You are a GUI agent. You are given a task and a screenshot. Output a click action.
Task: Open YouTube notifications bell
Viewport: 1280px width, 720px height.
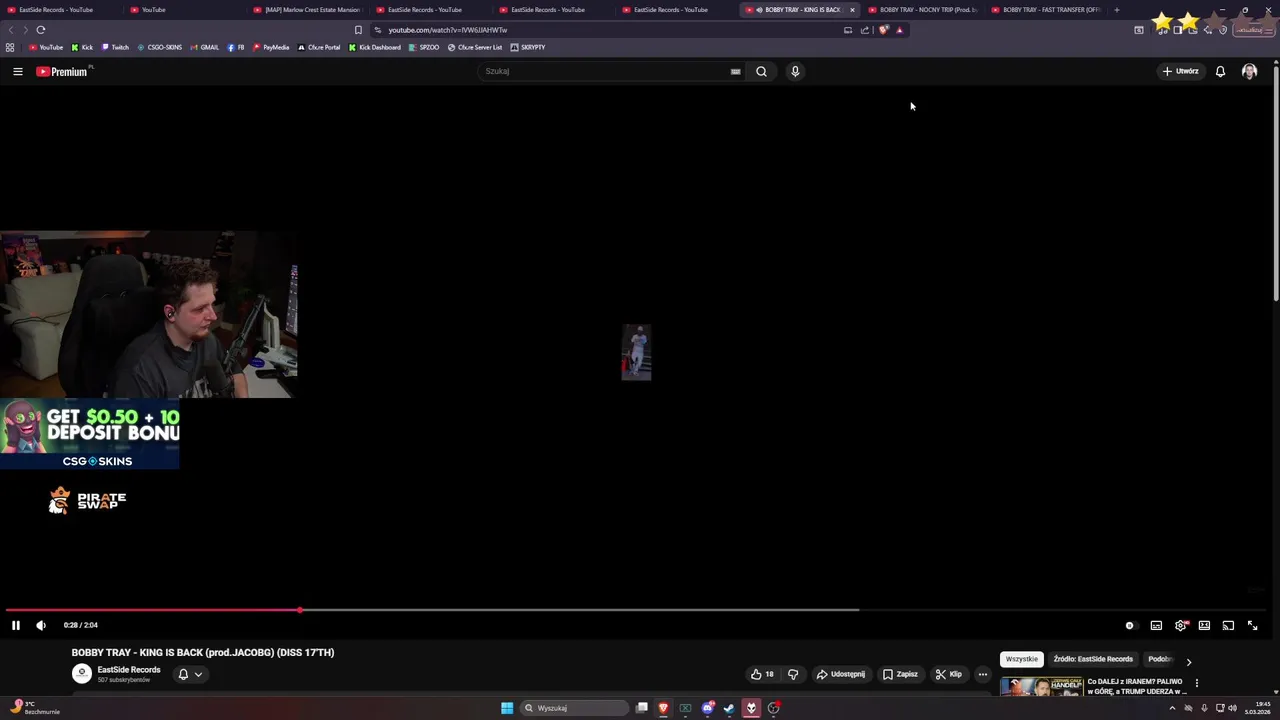tap(1220, 71)
